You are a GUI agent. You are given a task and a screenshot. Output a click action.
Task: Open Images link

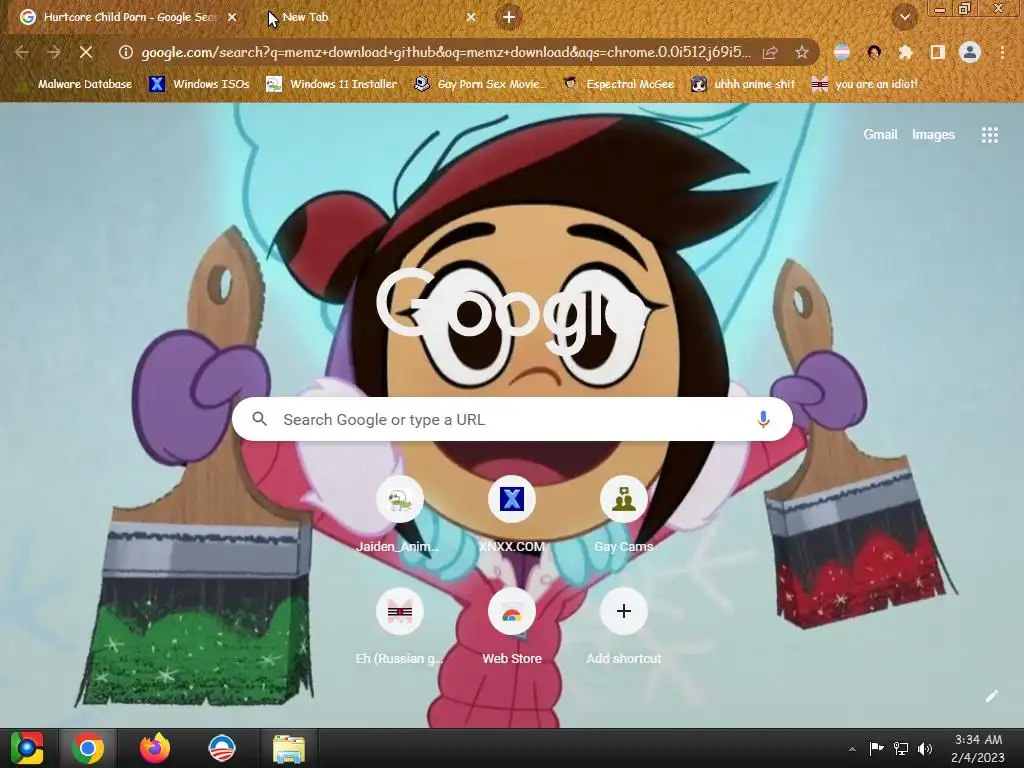point(933,135)
